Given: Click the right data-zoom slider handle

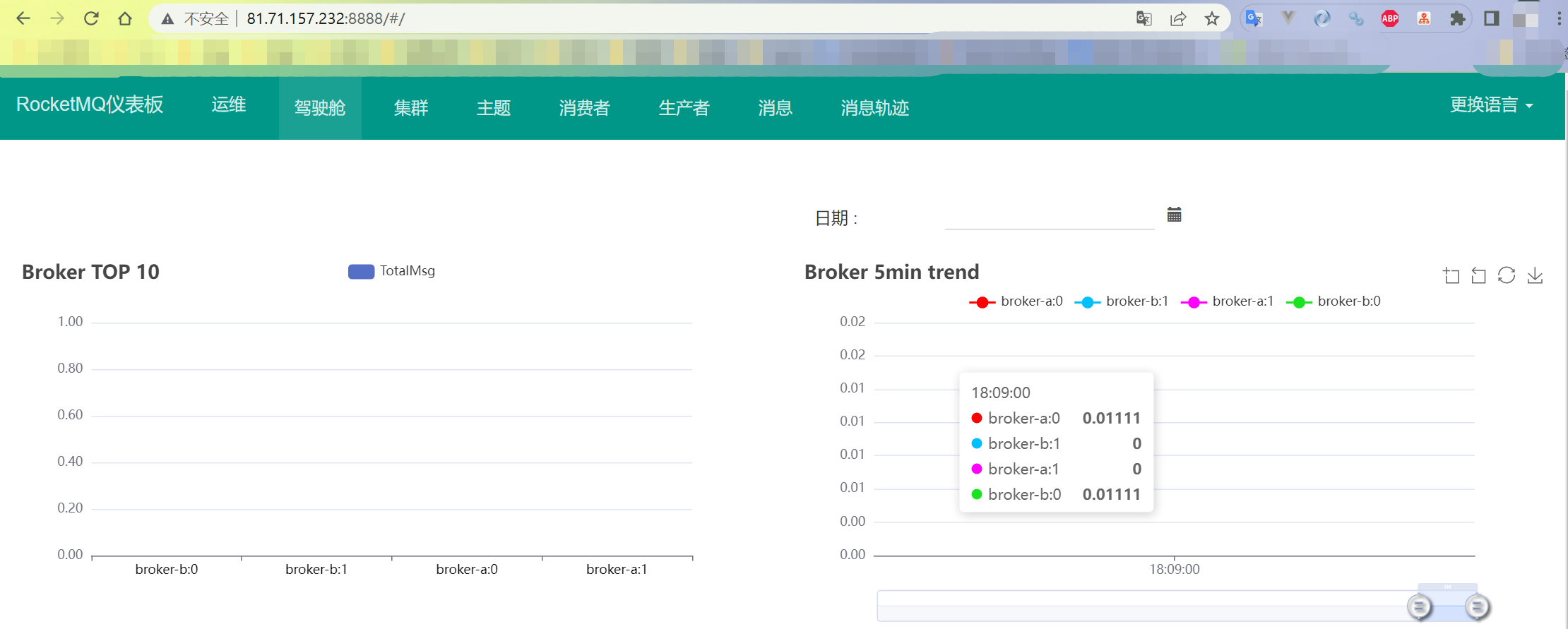Looking at the screenshot, I should tap(1477, 606).
